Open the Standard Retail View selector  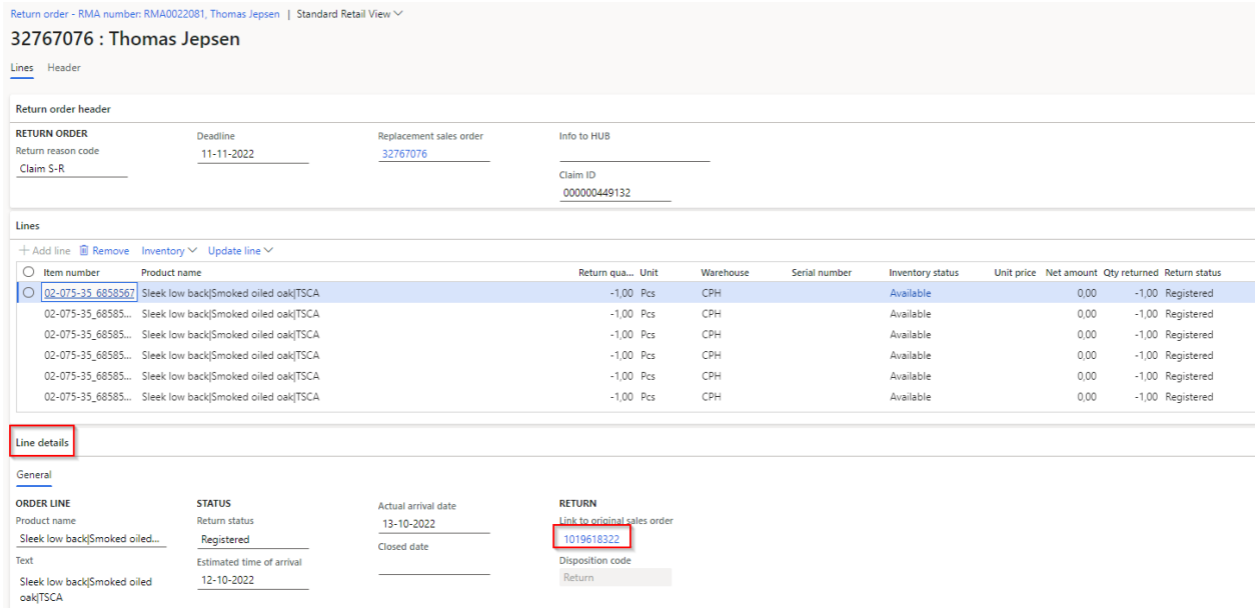(x=350, y=14)
